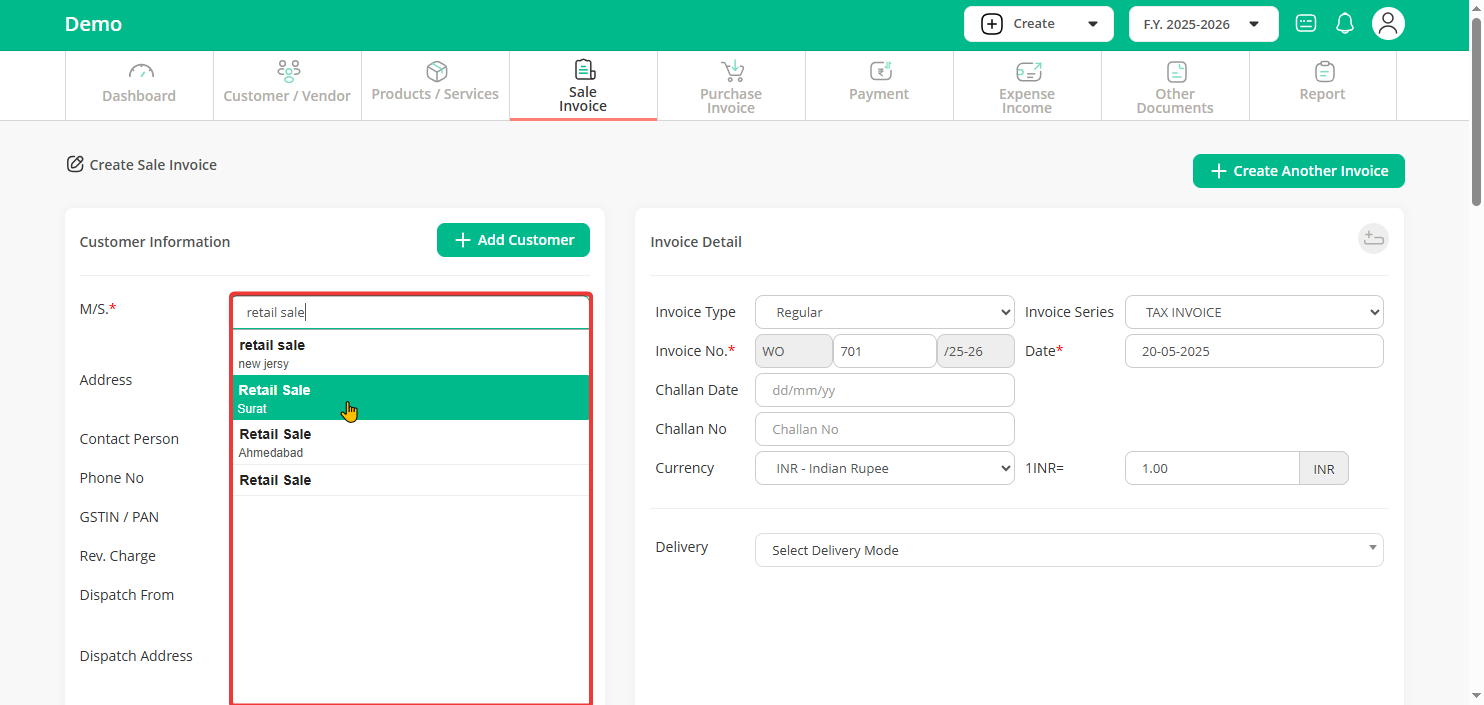The image size is (1484, 705).
Task: Click Create Another Invoice button
Action: [1298, 171]
